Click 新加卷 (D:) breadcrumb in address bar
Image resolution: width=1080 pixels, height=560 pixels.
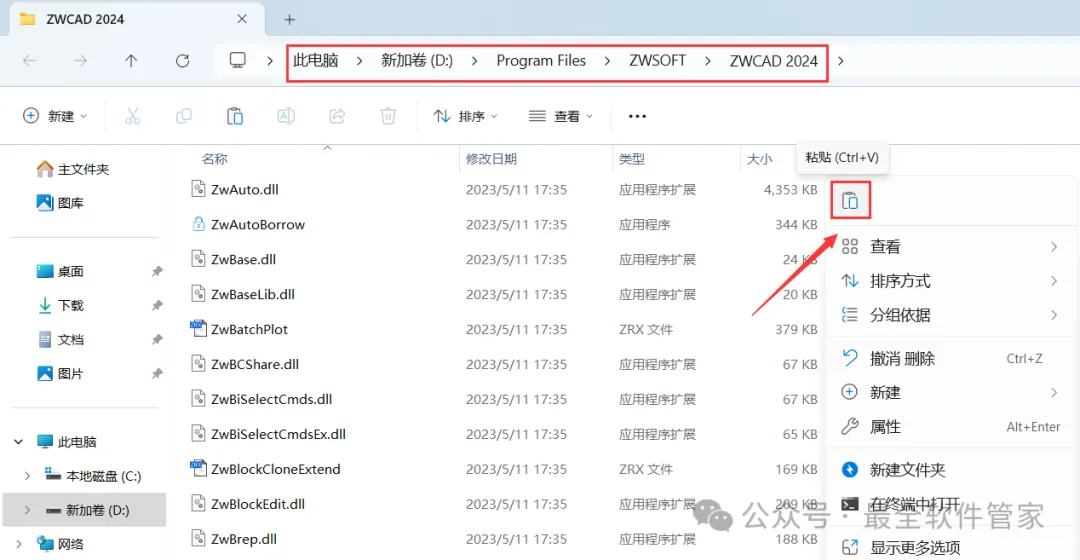tap(417, 61)
